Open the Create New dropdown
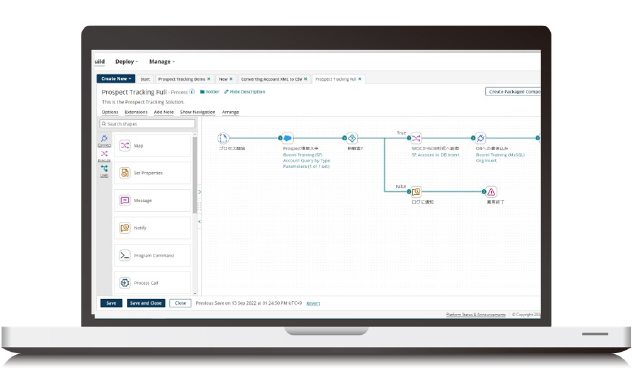This screenshot has width=632, height=378. [x=116, y=79]
